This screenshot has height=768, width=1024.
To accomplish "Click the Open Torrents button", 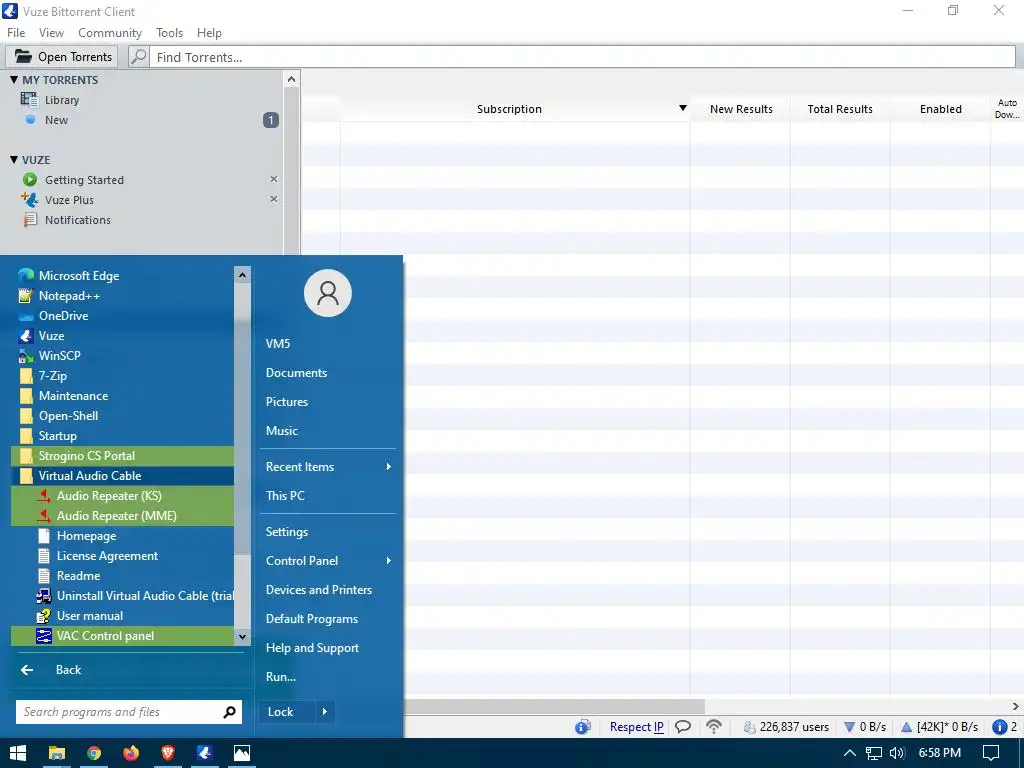I will pyautogui.click(x=62, y=57).
